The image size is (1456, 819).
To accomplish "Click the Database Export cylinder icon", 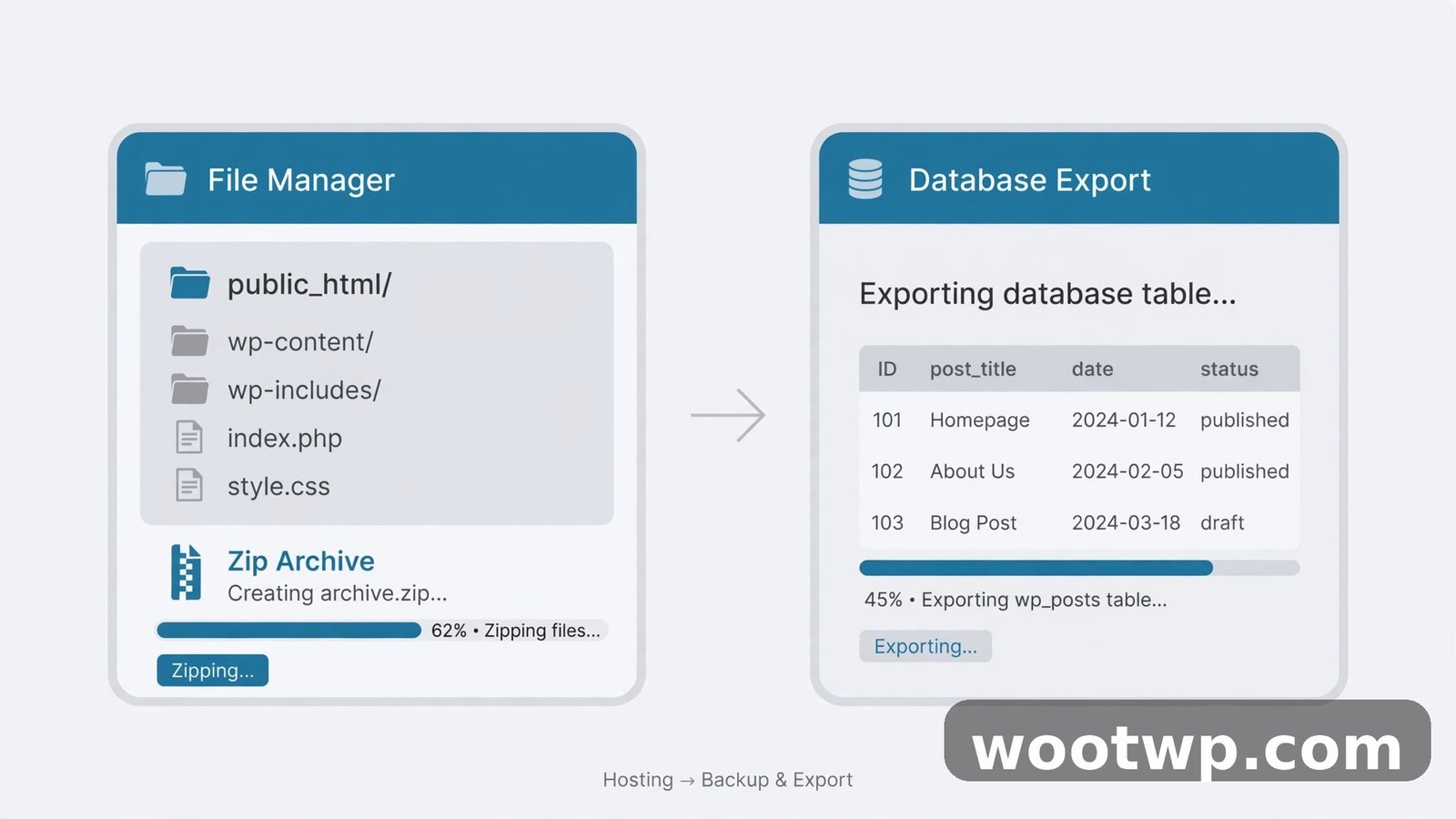I will [x=865, y=179].
